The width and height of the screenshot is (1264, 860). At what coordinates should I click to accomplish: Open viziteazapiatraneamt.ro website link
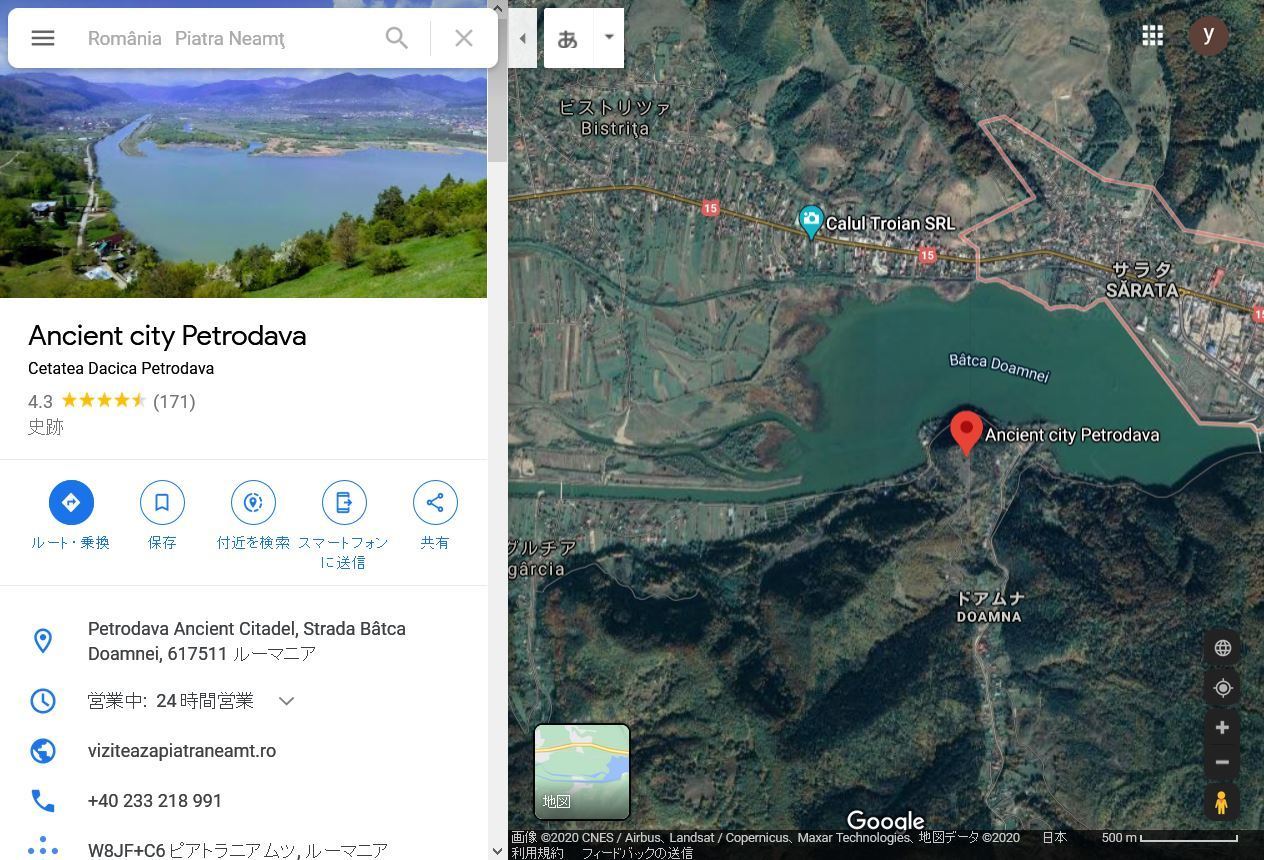coord(182,751)
